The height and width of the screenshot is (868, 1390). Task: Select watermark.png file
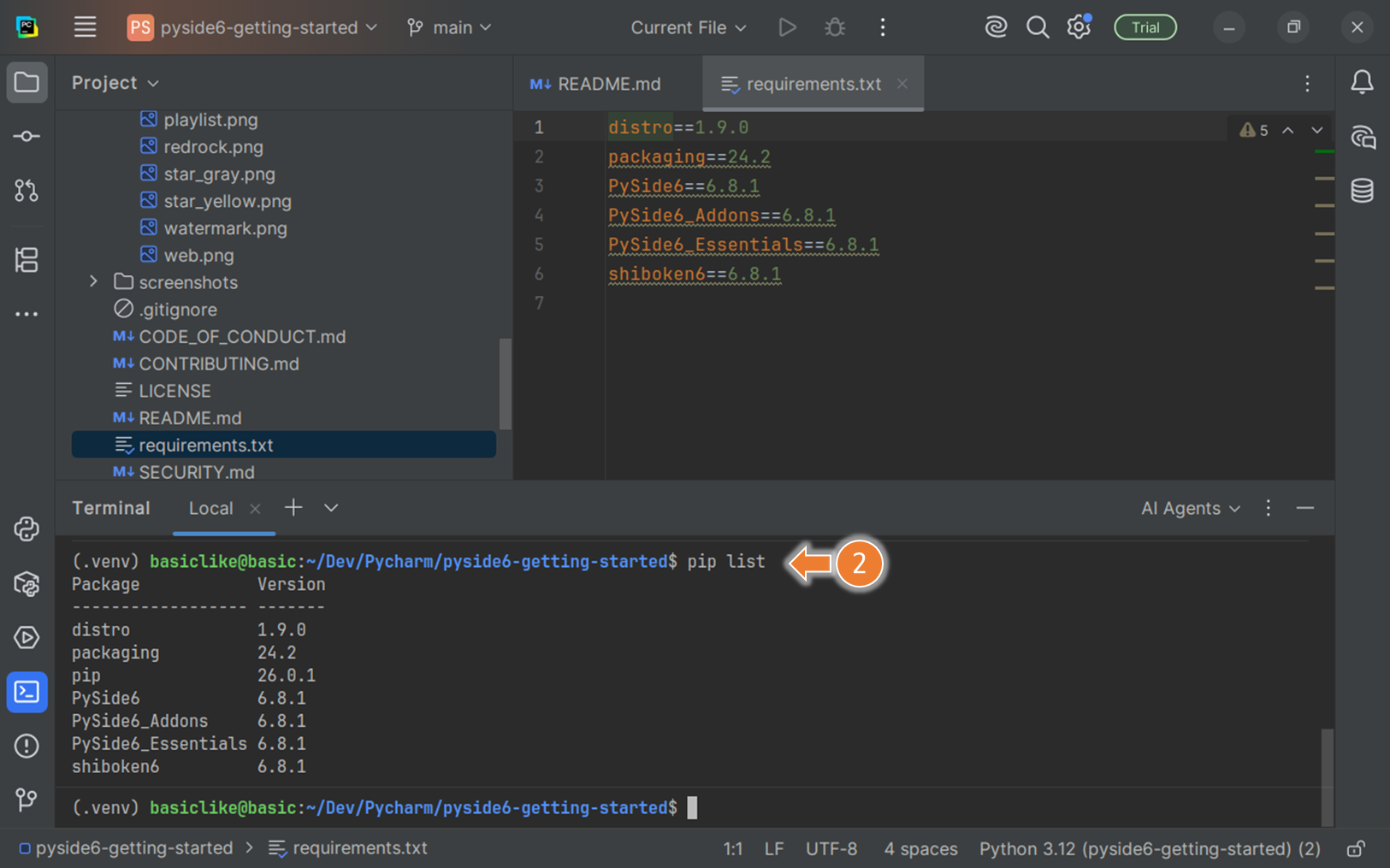[x=225, y=228]
